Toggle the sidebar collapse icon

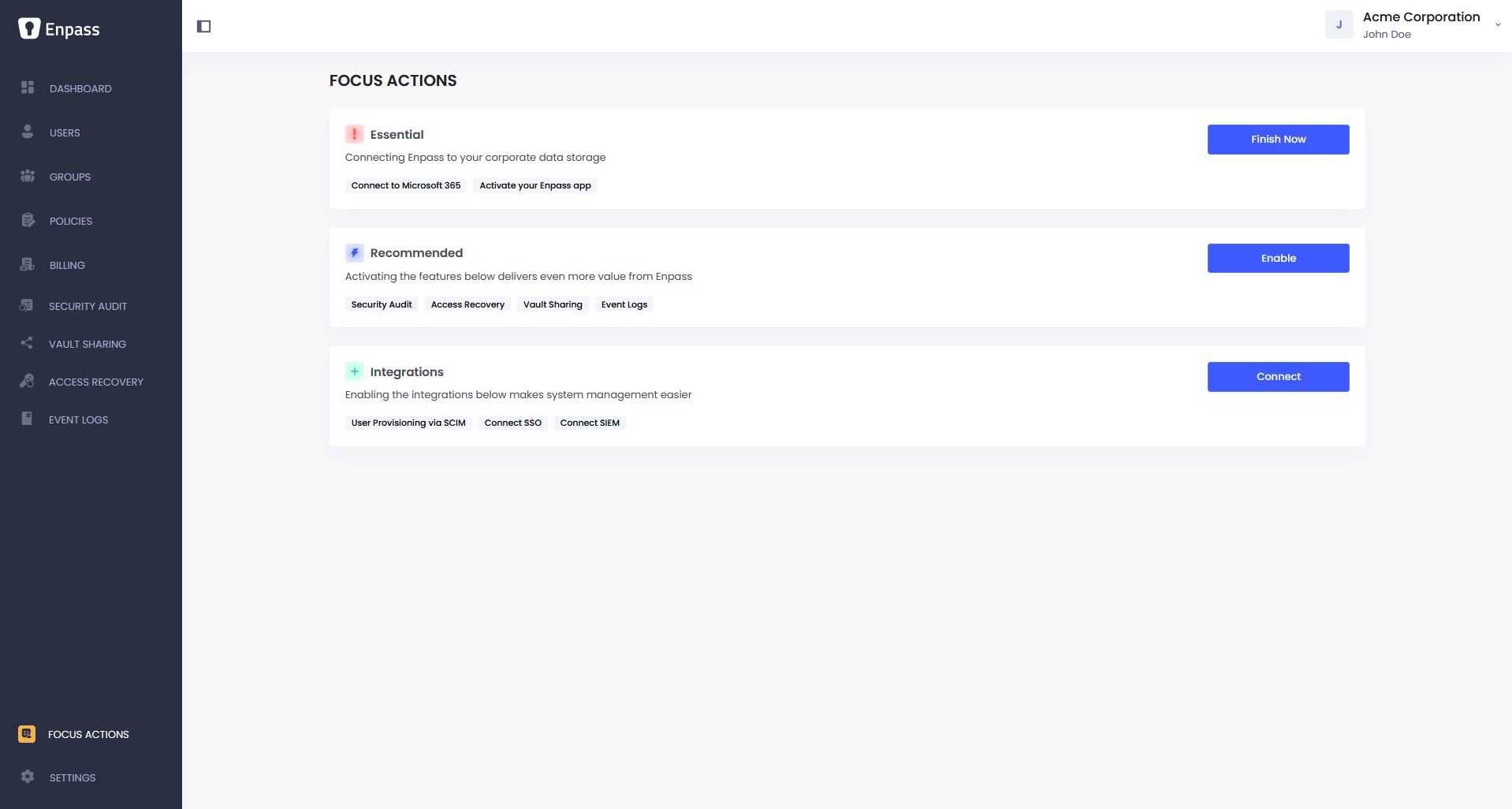[x=203, y=27]
